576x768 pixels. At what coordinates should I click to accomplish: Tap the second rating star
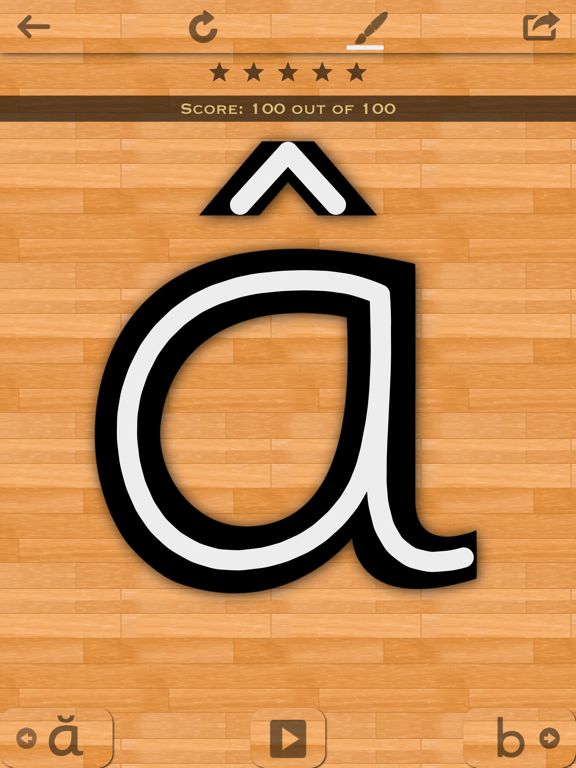pyautogui.click(x=254, y=72)
